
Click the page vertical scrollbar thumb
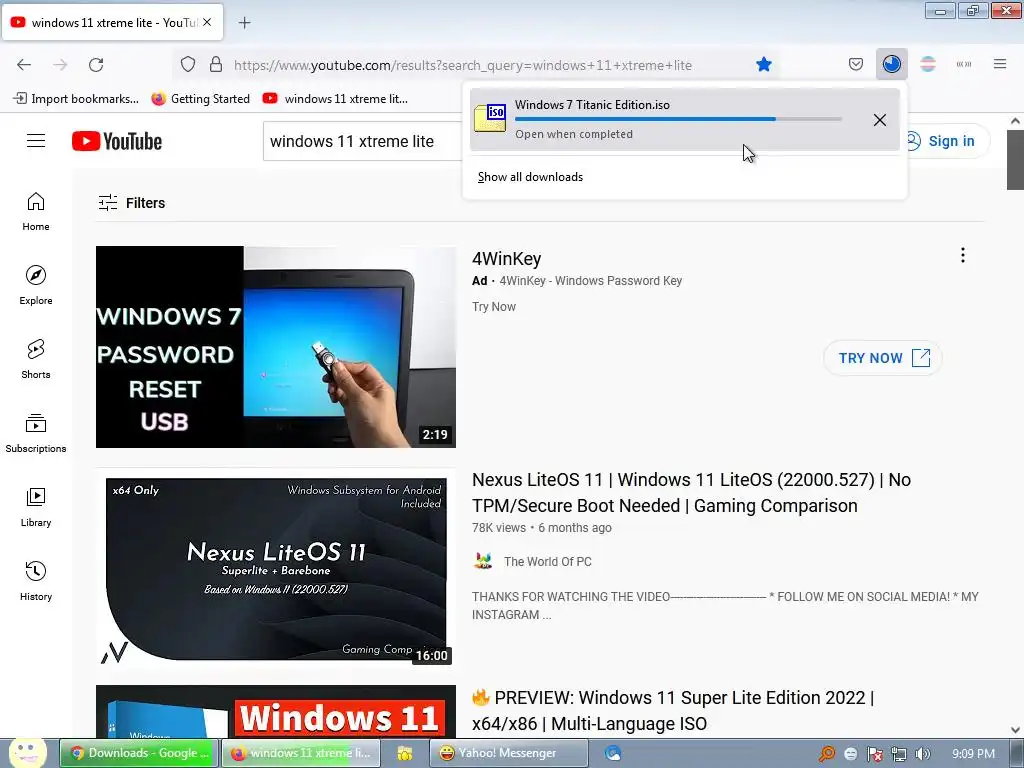[1015, 159]
